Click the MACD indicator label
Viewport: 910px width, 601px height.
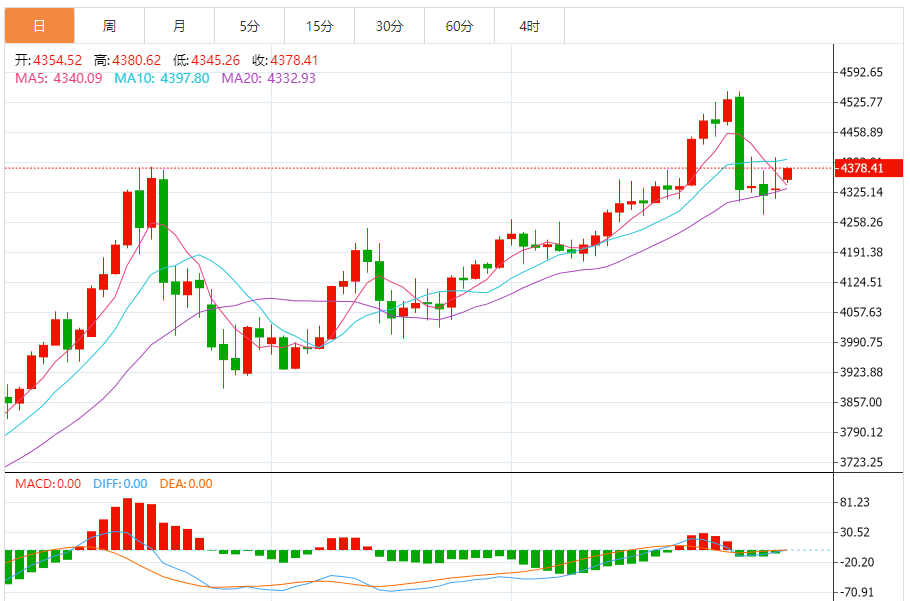[x=48, y=484]
